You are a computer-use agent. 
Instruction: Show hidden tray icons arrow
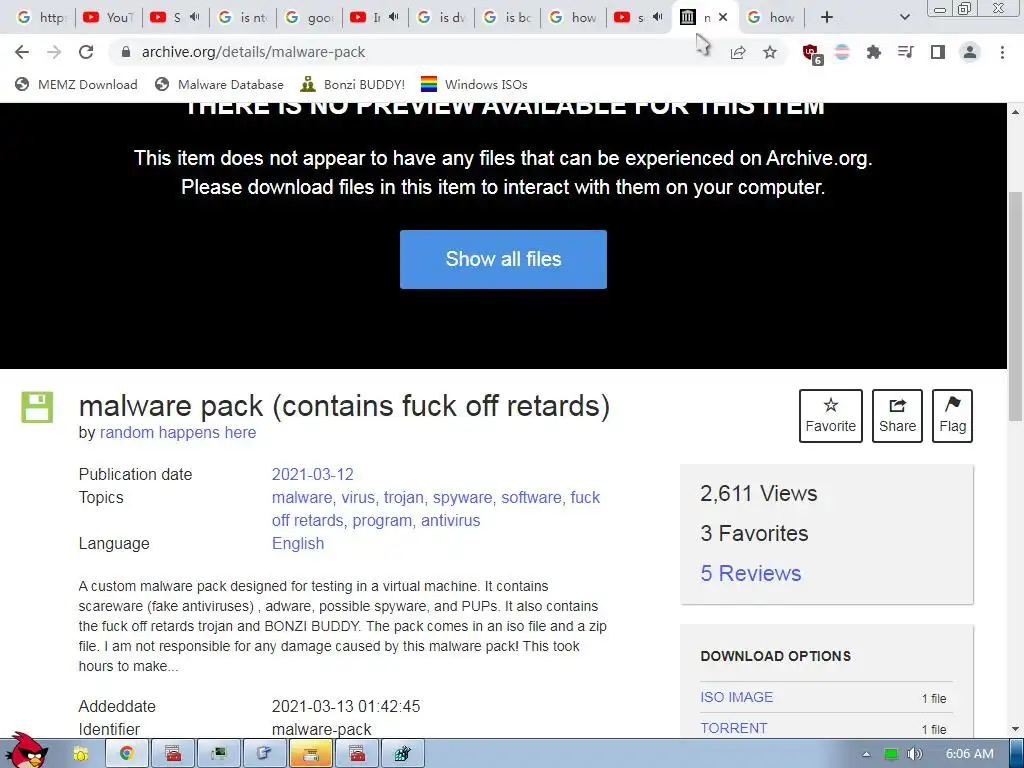tap(866, 754)
